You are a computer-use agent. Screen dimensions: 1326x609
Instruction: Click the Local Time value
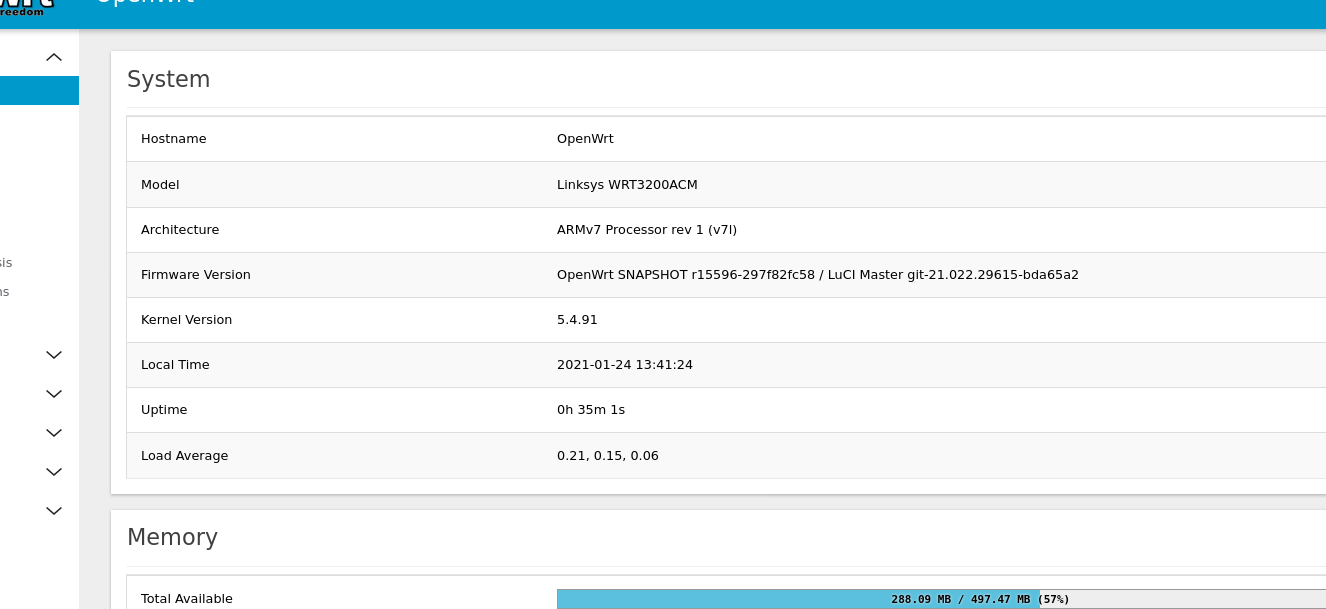(625, 364)
